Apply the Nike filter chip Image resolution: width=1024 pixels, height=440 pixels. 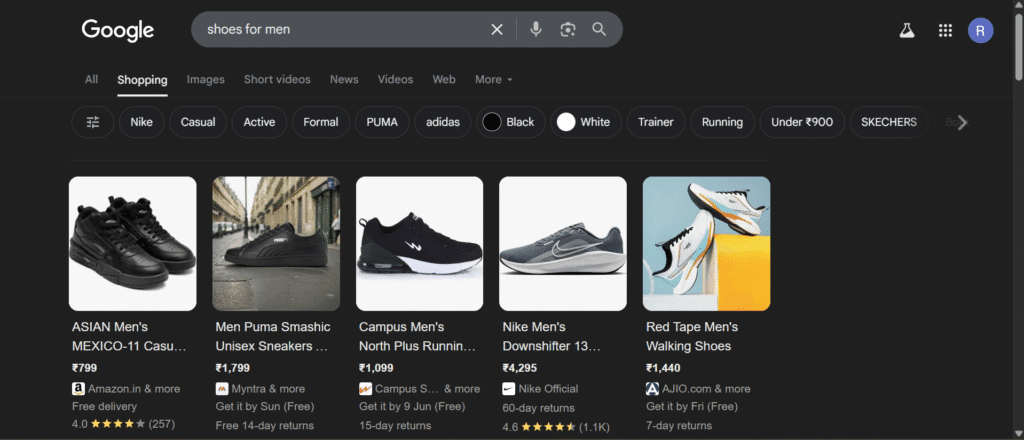142,122
